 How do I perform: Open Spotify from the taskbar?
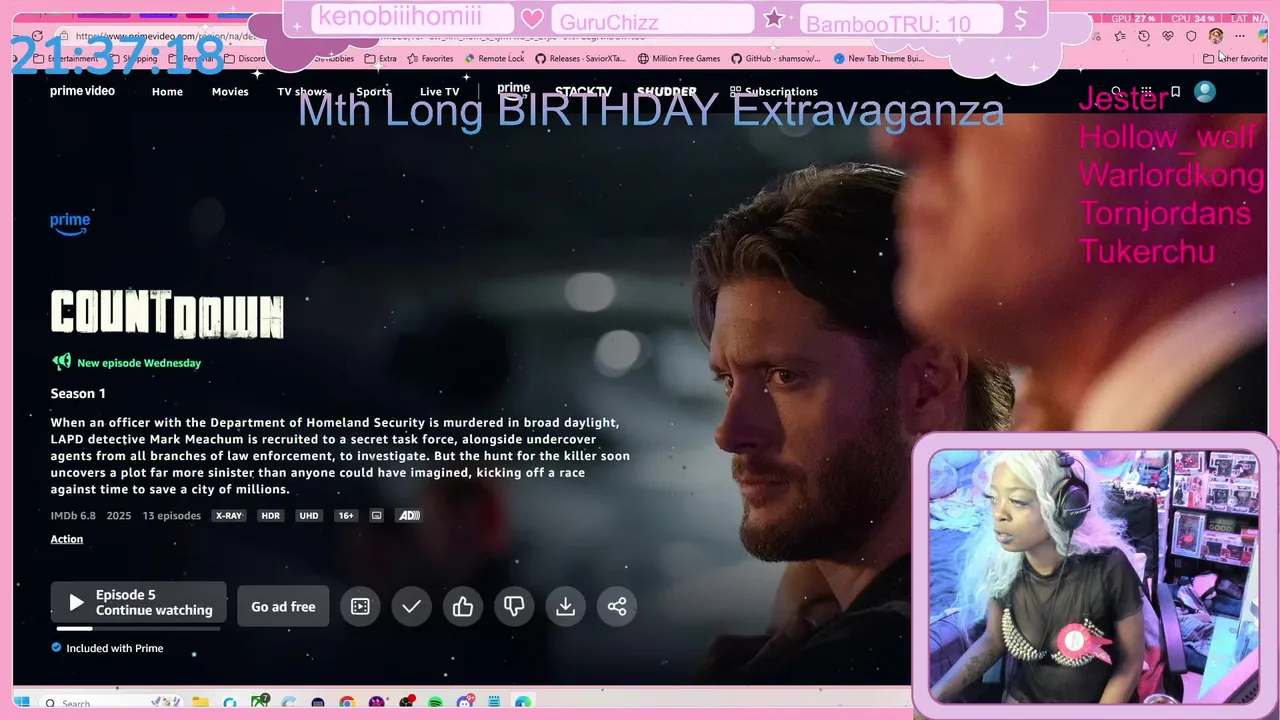(x=435, y=703)
